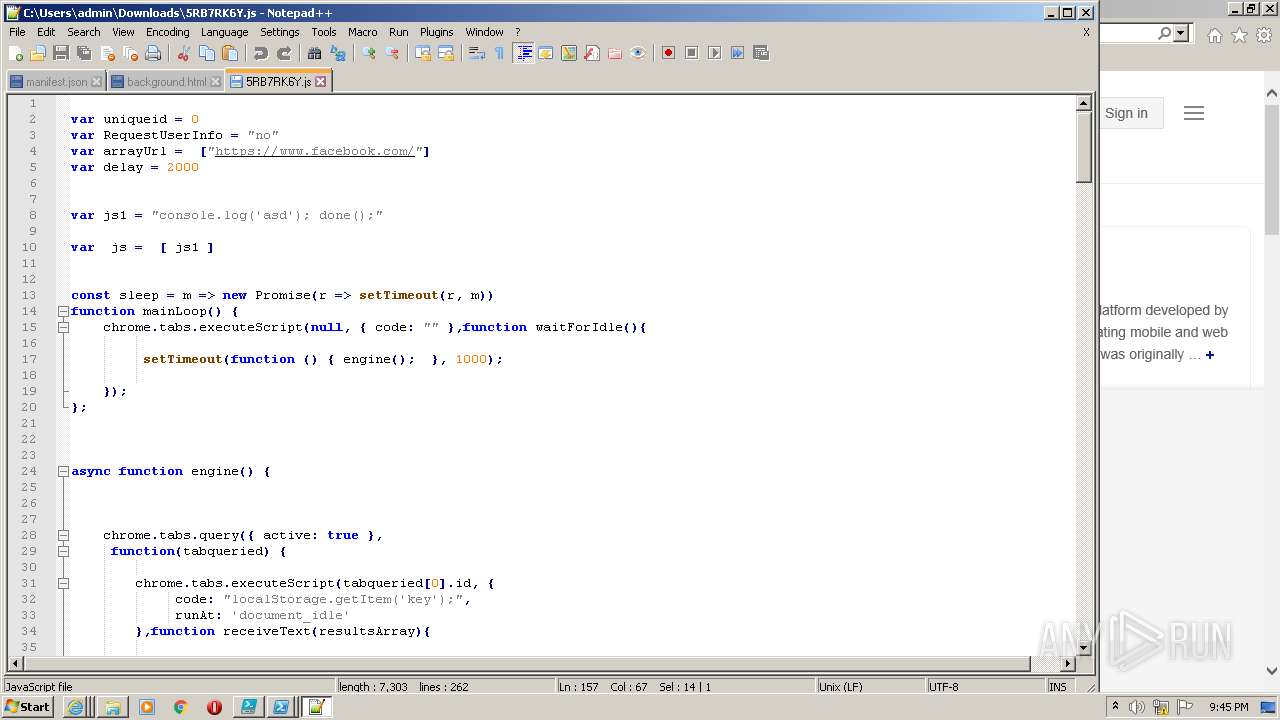Zoom in using the toolbar icon
The image size is (1280, 720).
[369, 53]
